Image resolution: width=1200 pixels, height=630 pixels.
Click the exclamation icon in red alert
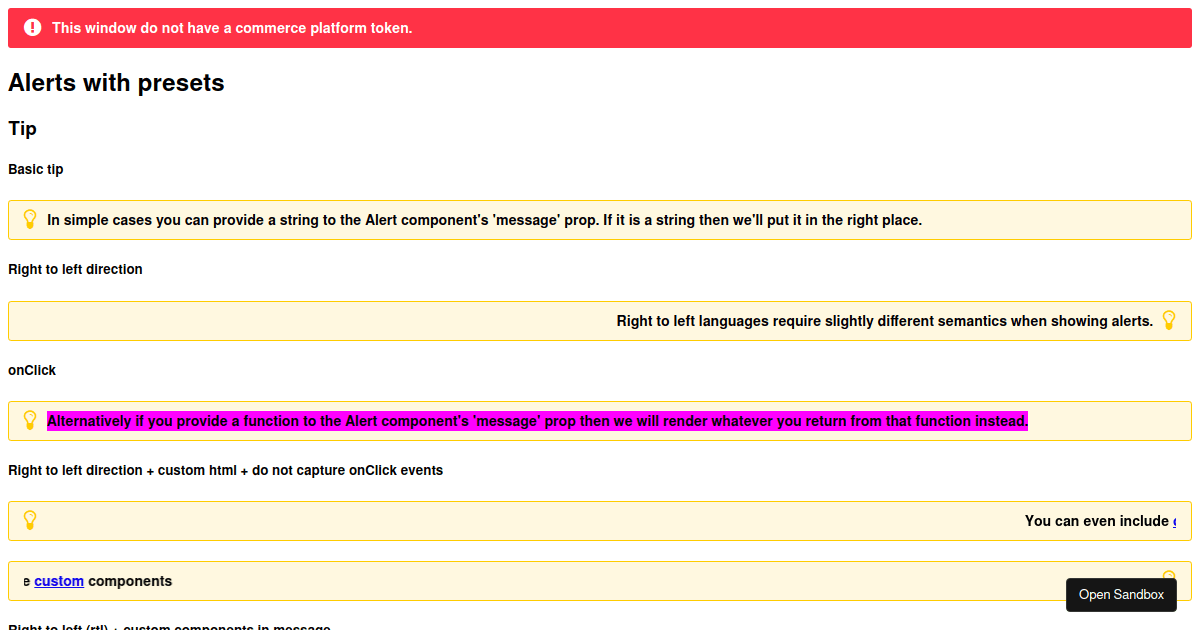pyautogui.click(x=32, y=28)
